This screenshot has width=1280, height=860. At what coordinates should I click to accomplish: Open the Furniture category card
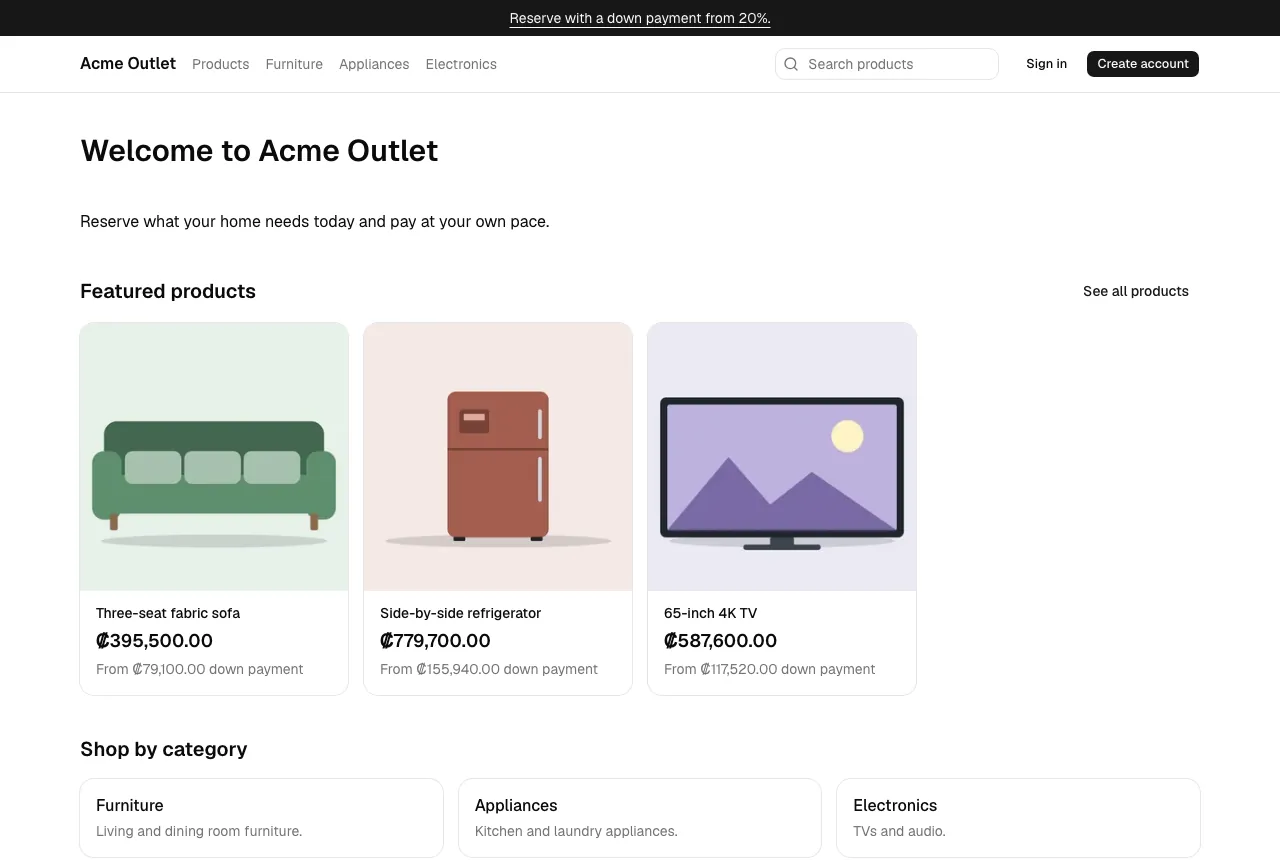pos(261,818)
